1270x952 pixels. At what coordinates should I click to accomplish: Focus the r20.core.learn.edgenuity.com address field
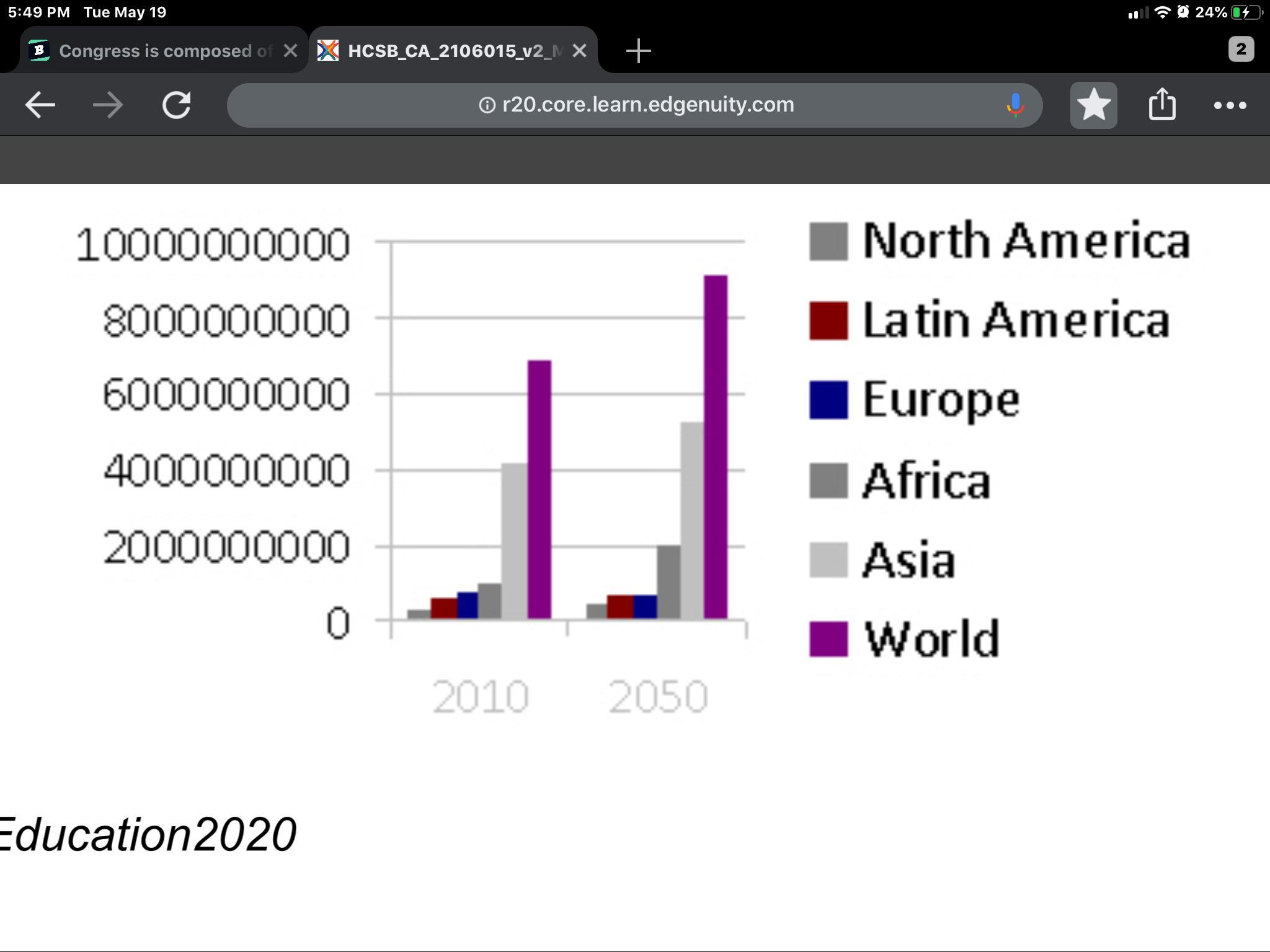click(x=648, y=105)
